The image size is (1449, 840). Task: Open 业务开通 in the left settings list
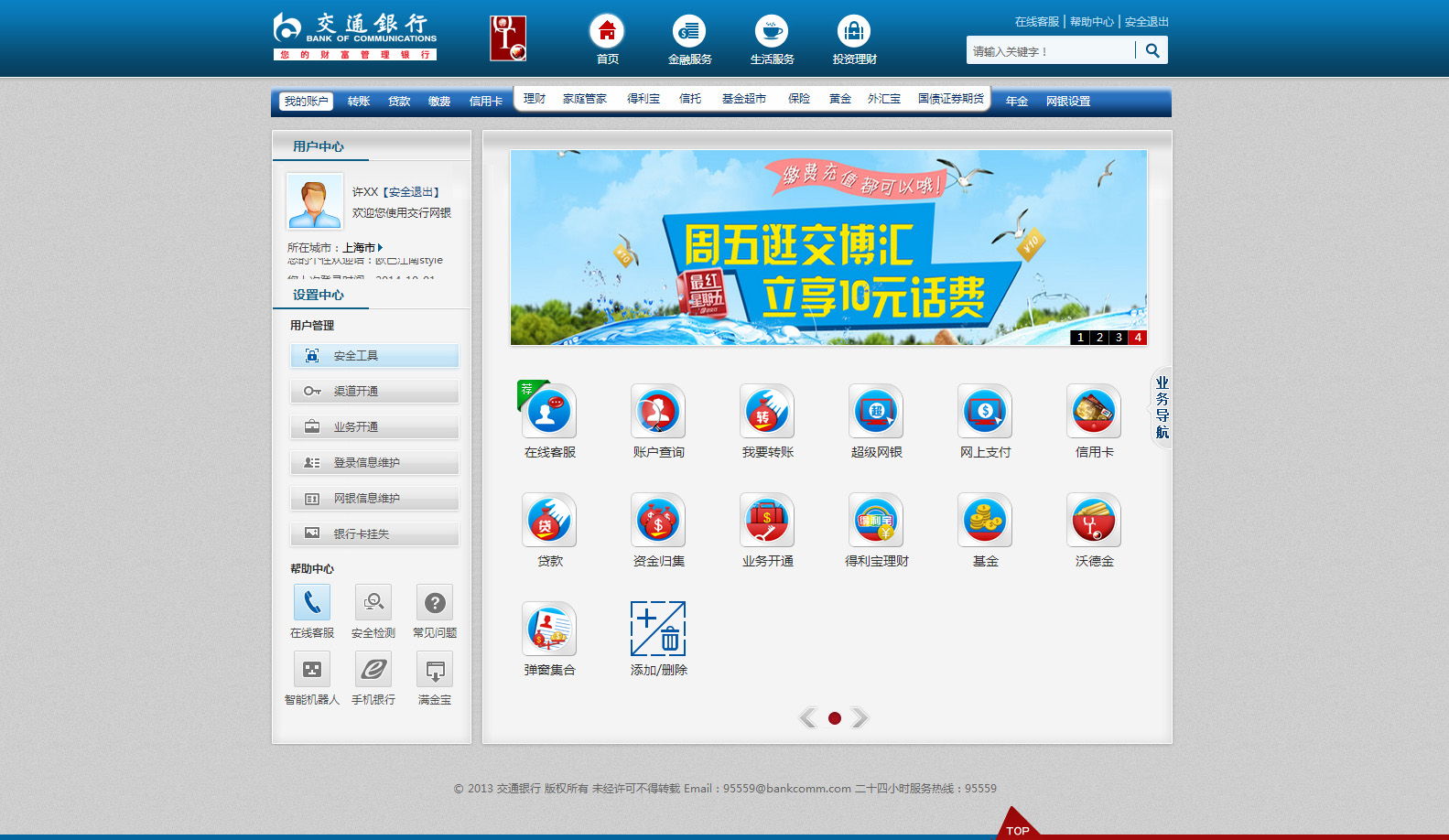(374, 427)
